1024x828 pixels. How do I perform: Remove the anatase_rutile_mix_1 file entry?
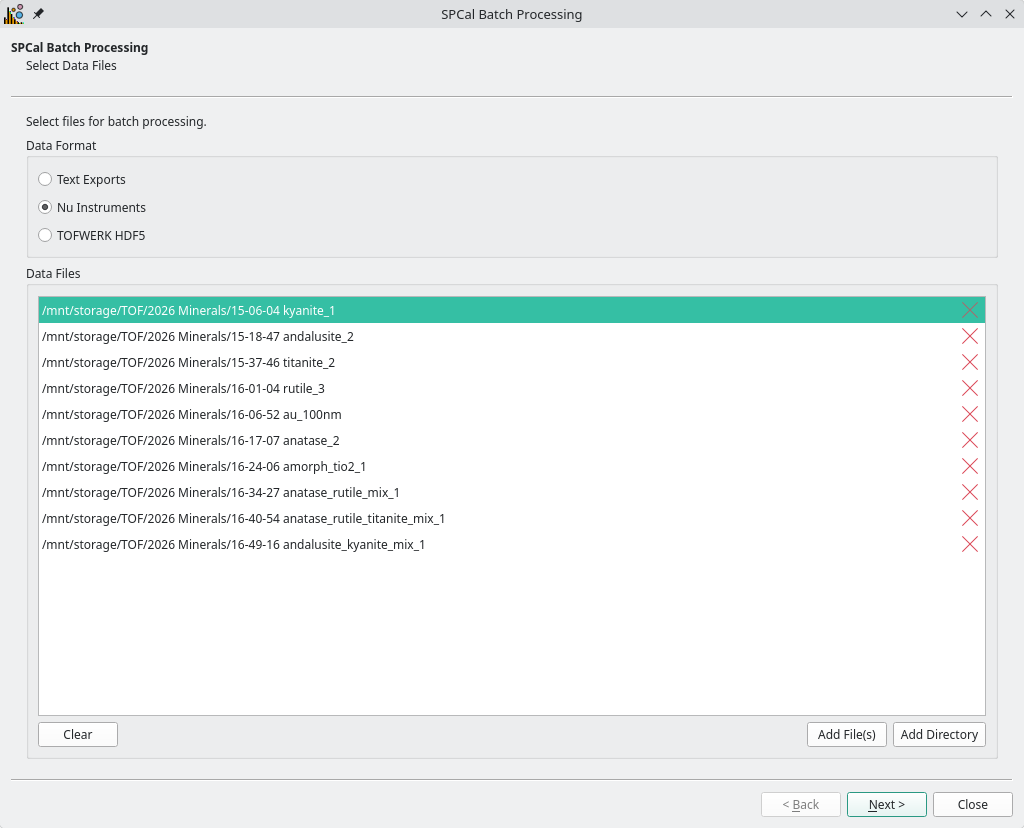pyautogui.click(x=970, y=492)
